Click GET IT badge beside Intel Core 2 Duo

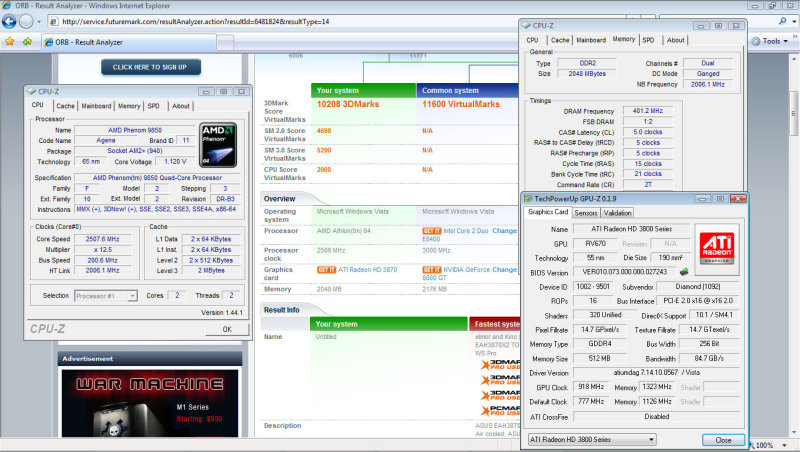pyautogui.click(x=432, y=231)
